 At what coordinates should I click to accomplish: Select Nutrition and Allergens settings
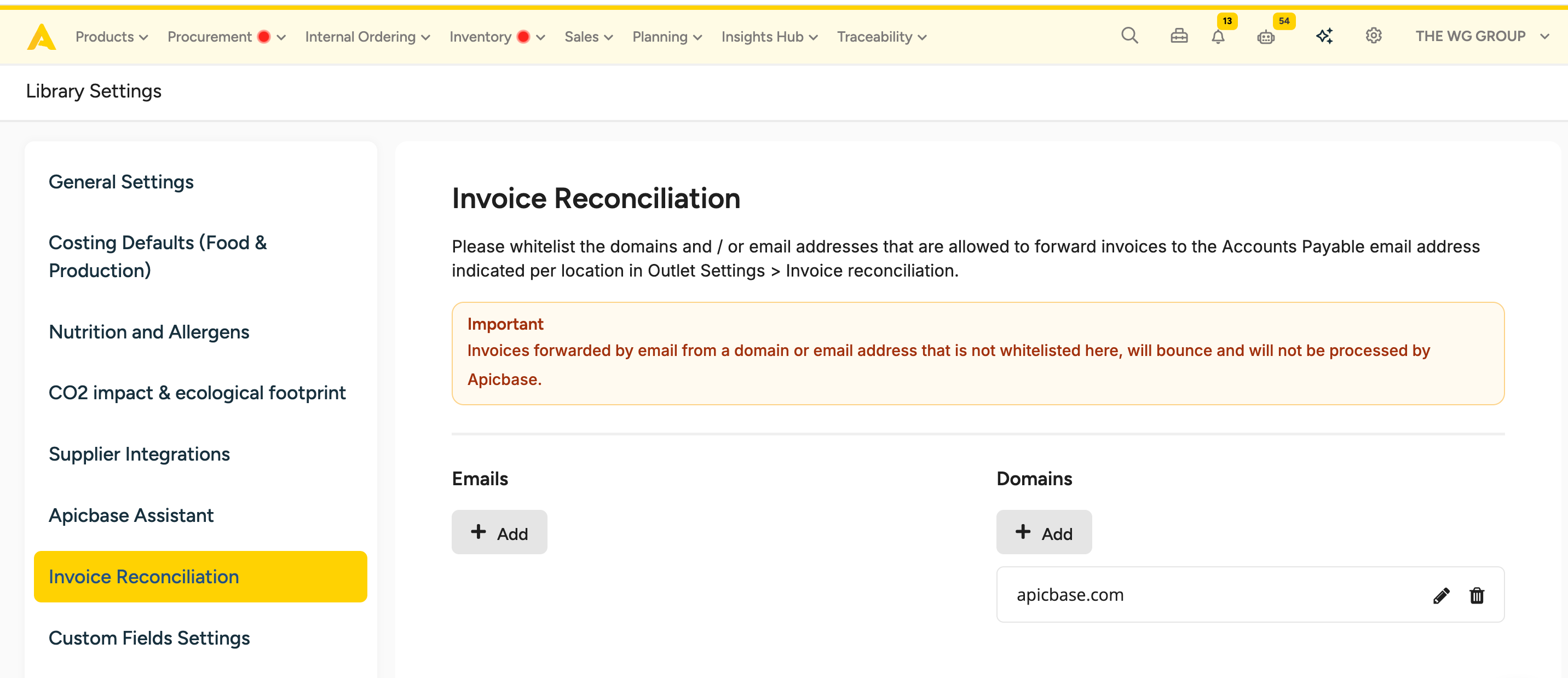(149, 332)
